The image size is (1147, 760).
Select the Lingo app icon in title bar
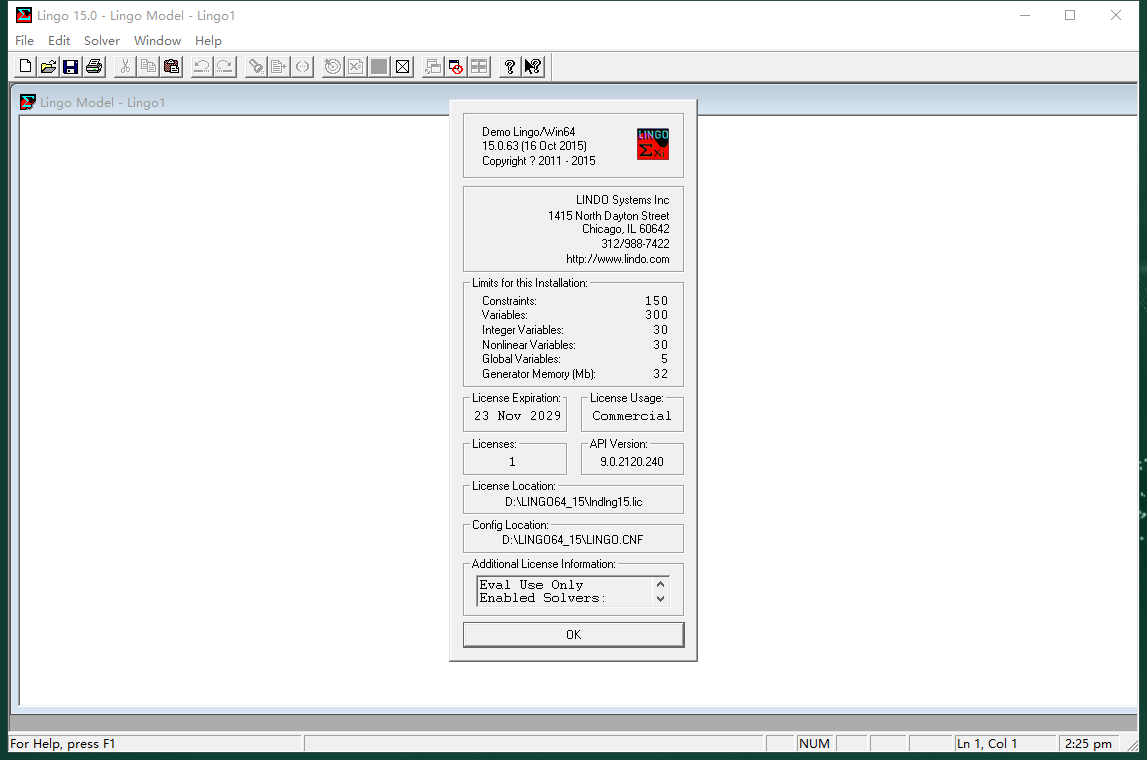pyautogui.click(x=23, y=15)
